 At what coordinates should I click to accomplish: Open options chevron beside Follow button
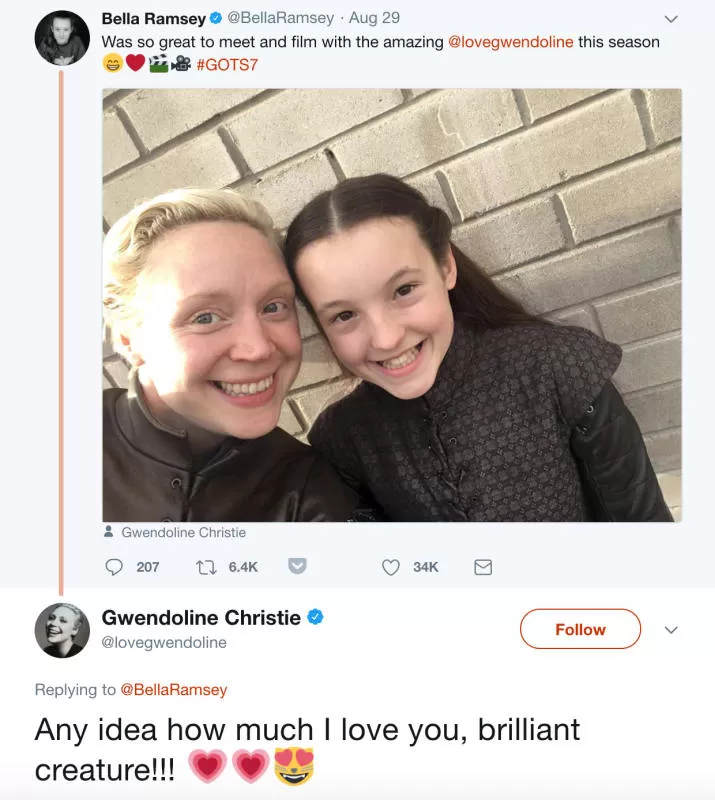(671, 629)
